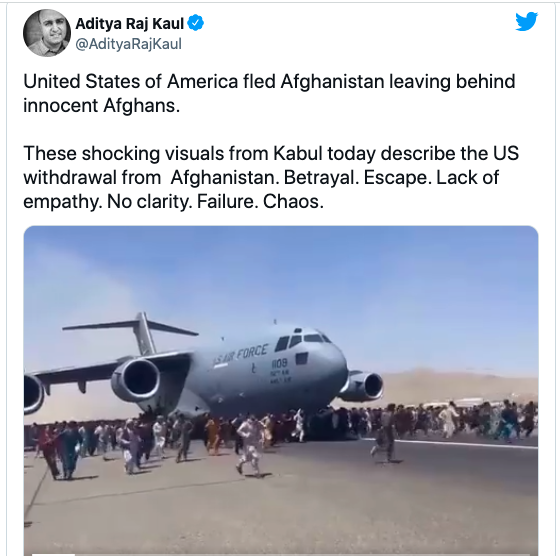Click the played part of the progress bar
This screenshot has width=560, height=556.
click(x=54, y=555)
